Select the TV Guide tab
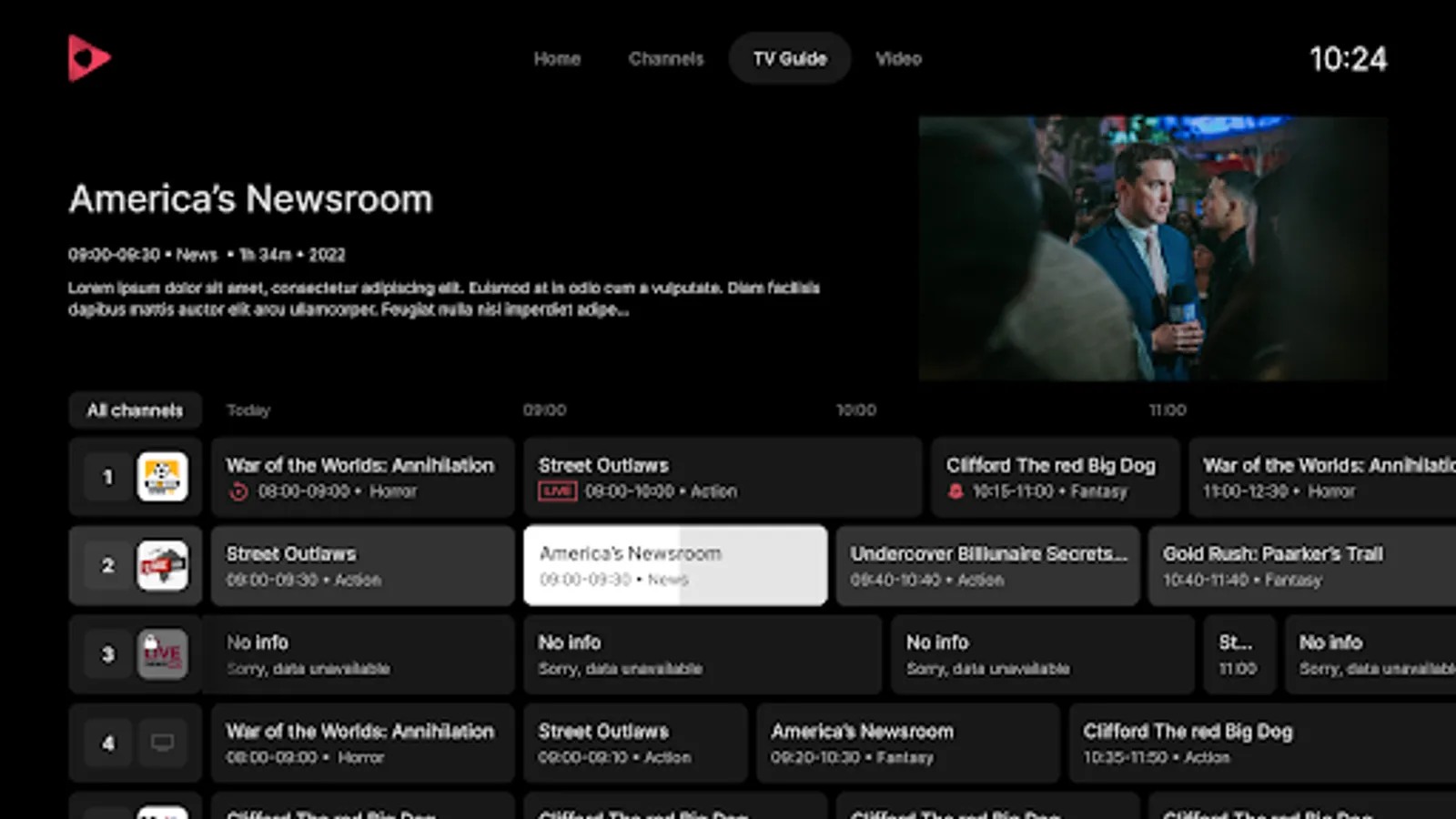1456x819 pixels. pyautogui.click(x=790, y=58)
